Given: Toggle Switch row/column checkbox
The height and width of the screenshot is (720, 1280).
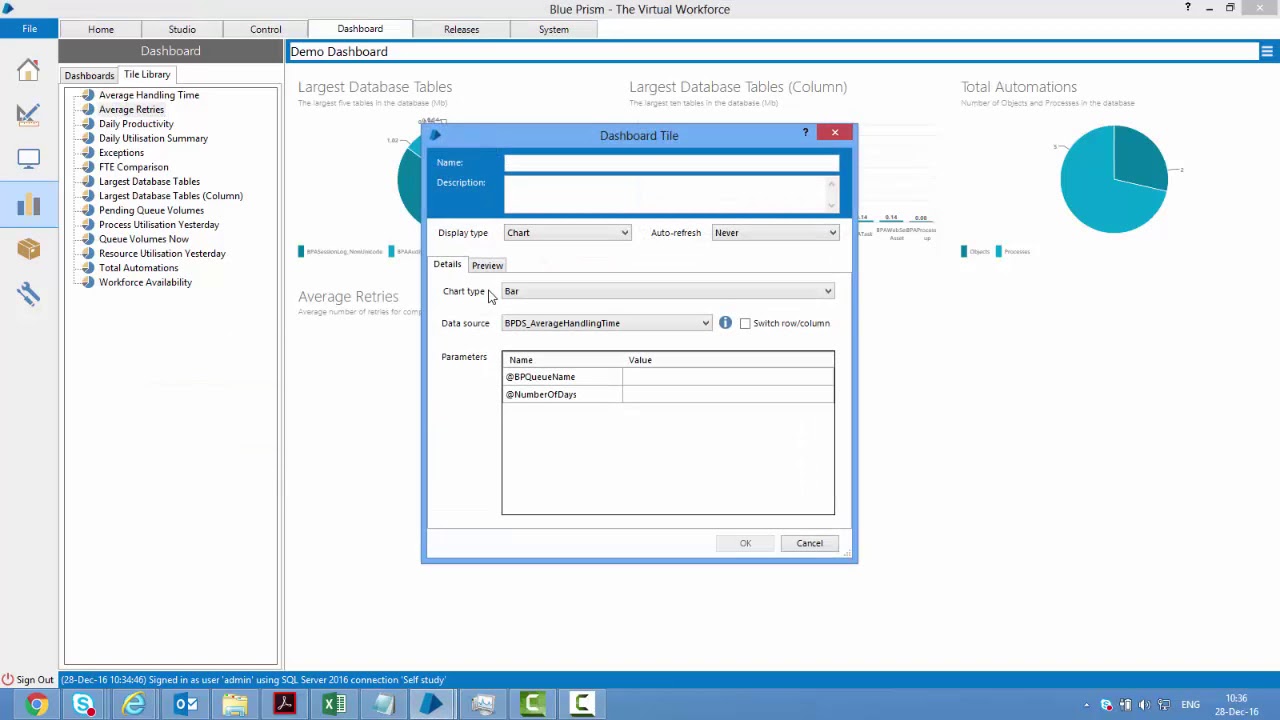Looking at the screenshot, I should pos(745,323).
